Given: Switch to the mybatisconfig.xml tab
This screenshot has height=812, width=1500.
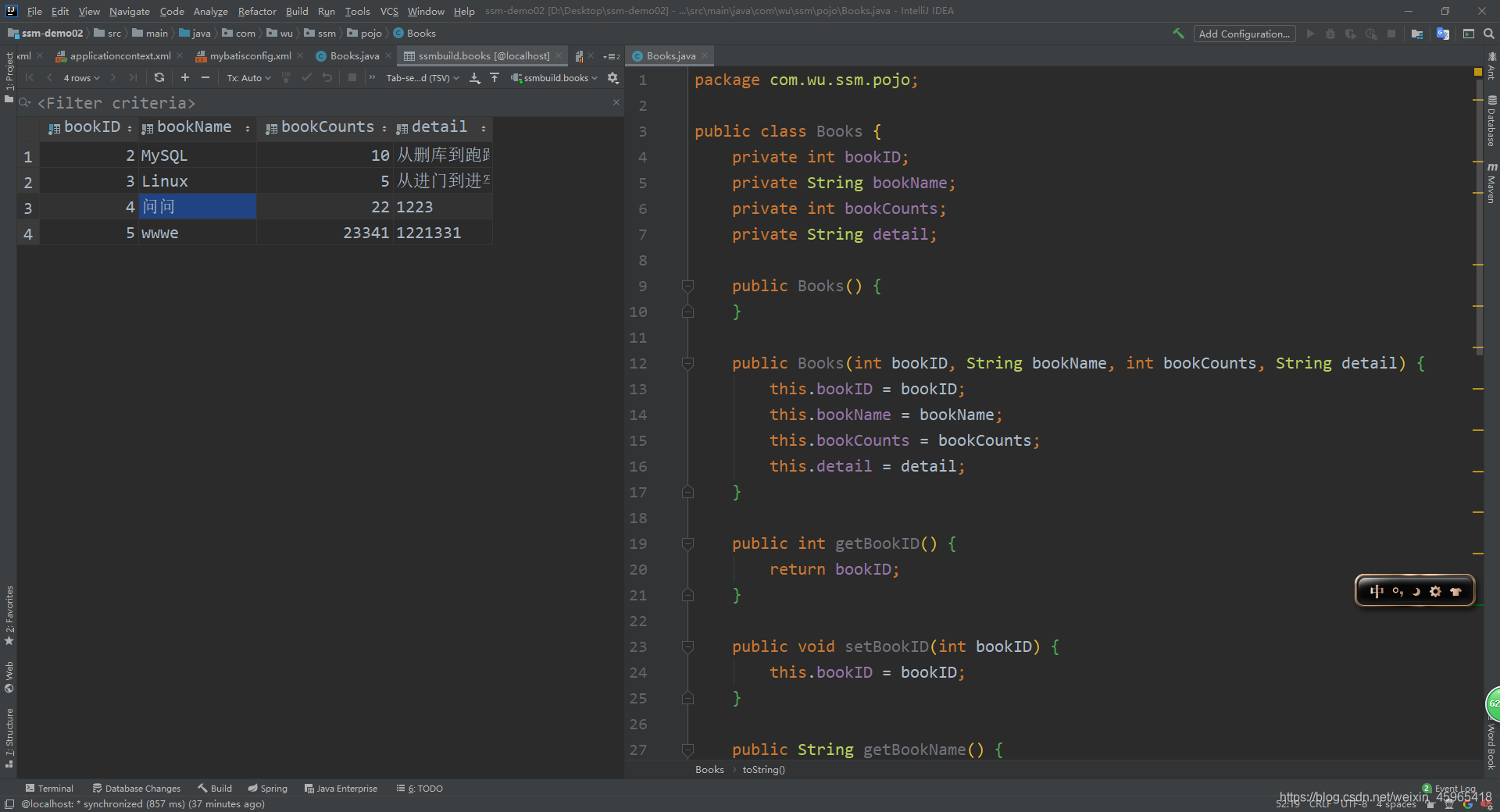Looking at the screenshot, I should 249,56.
